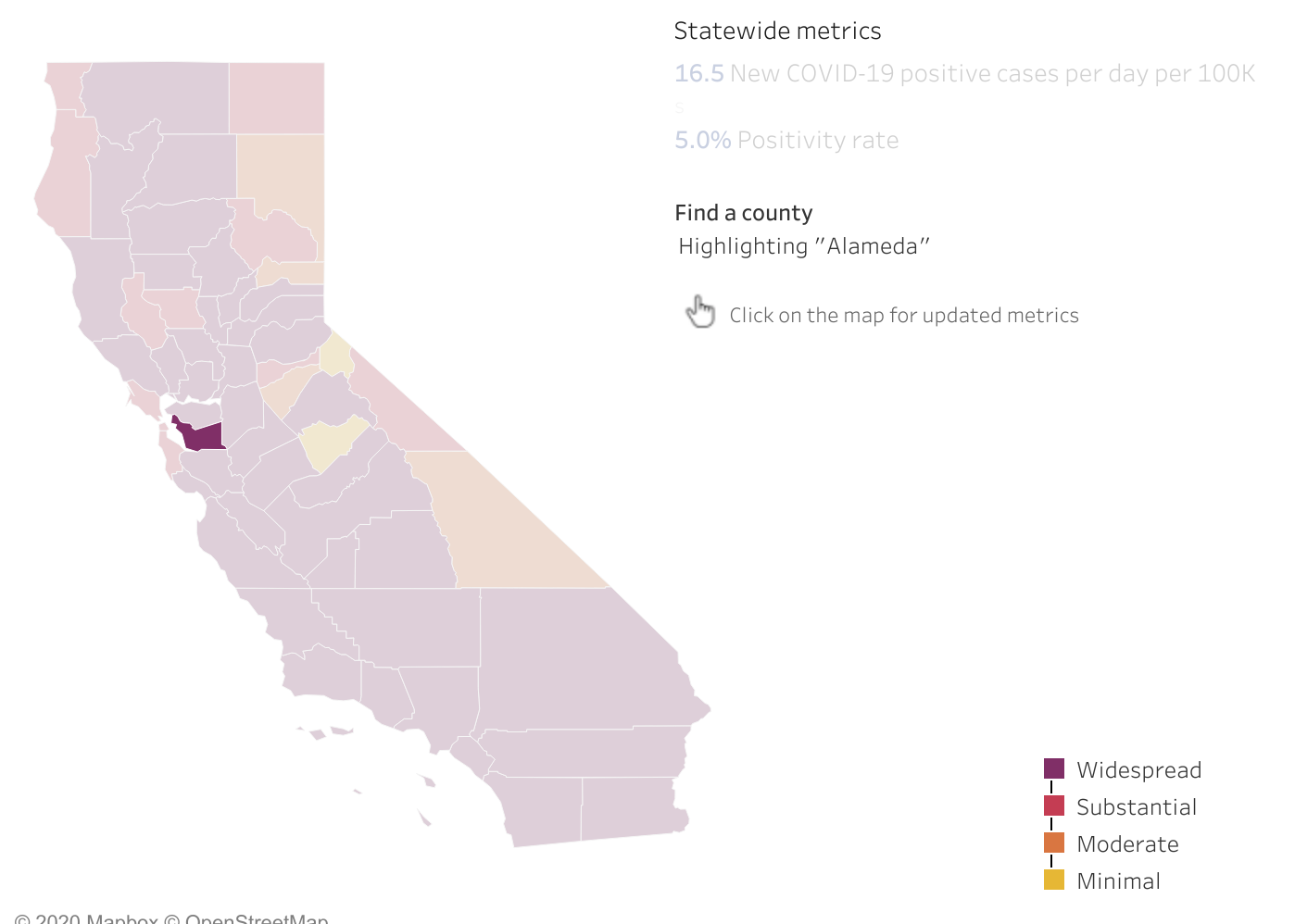Open the OpenStreetMap attribution link
This screenshot has width=1295, height=924.
tap(257, 919)
